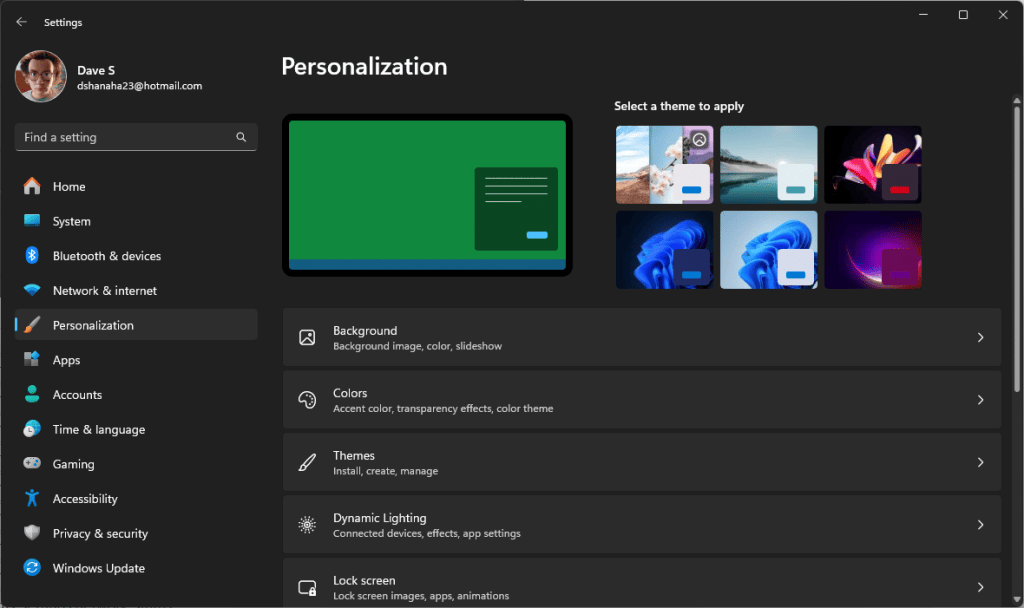The width and height of the screenshot is (1024, 608).
Task: Expand the Background row chevron
Action: coord(980,337)
